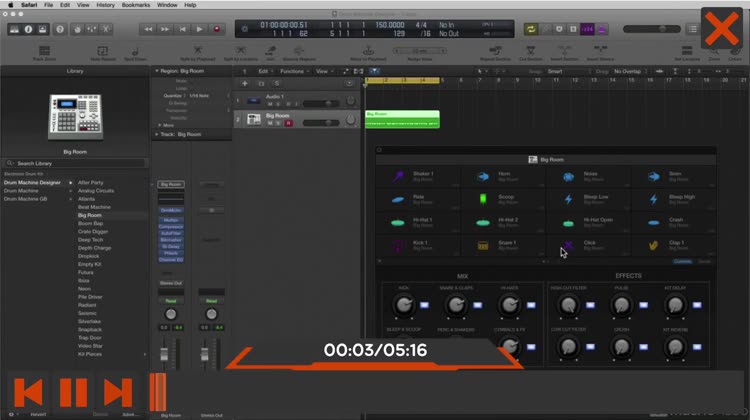Click the Bleep Low lightning pad
The image size is (750, 420).
589,199
